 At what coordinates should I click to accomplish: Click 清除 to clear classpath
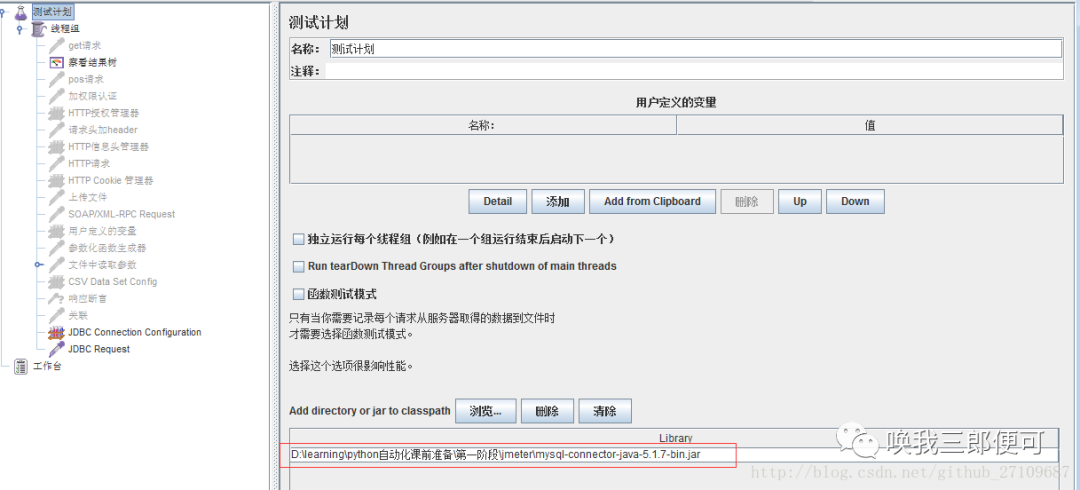coord(605,411)
